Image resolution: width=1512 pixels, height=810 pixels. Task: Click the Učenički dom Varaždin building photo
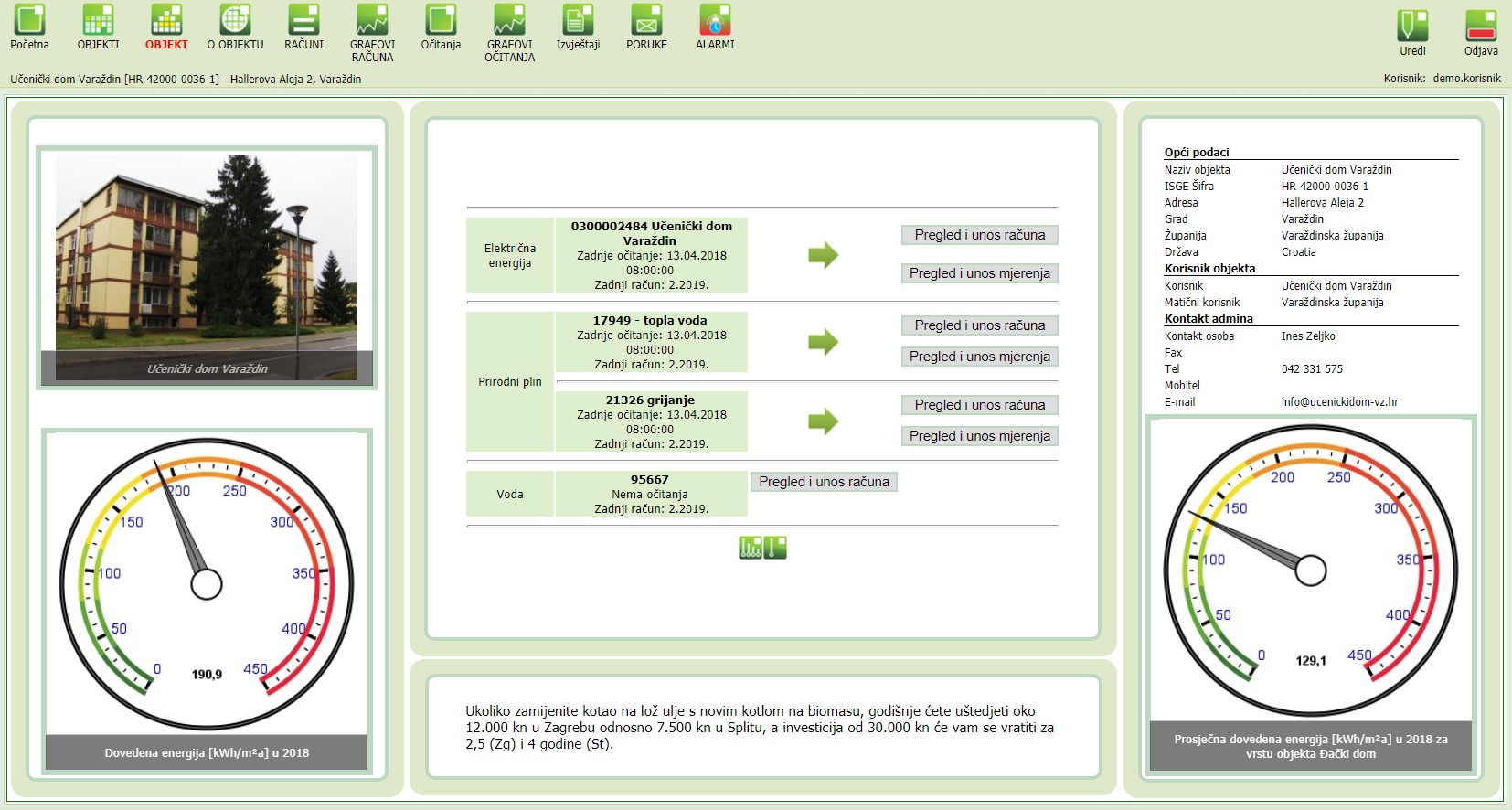point(207,267)
